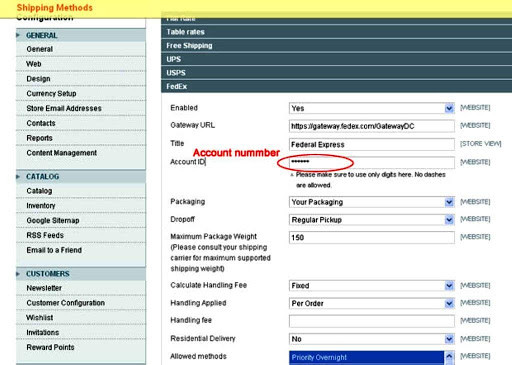Open Invitations settings
Screen dimensions: 512x365
[81, 332]
